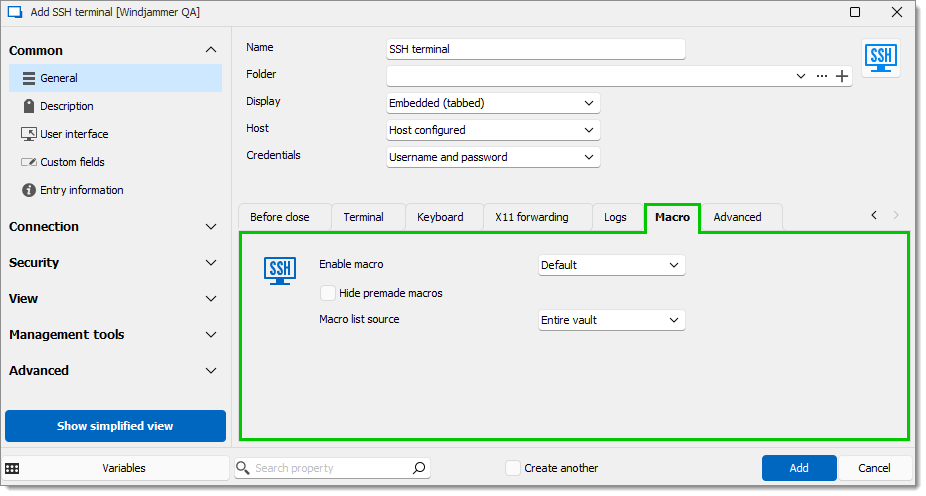Image resolution: width=926 pixels, height=496 pixels.
Task: Click the Search property field
Action: tap(332, 468)
